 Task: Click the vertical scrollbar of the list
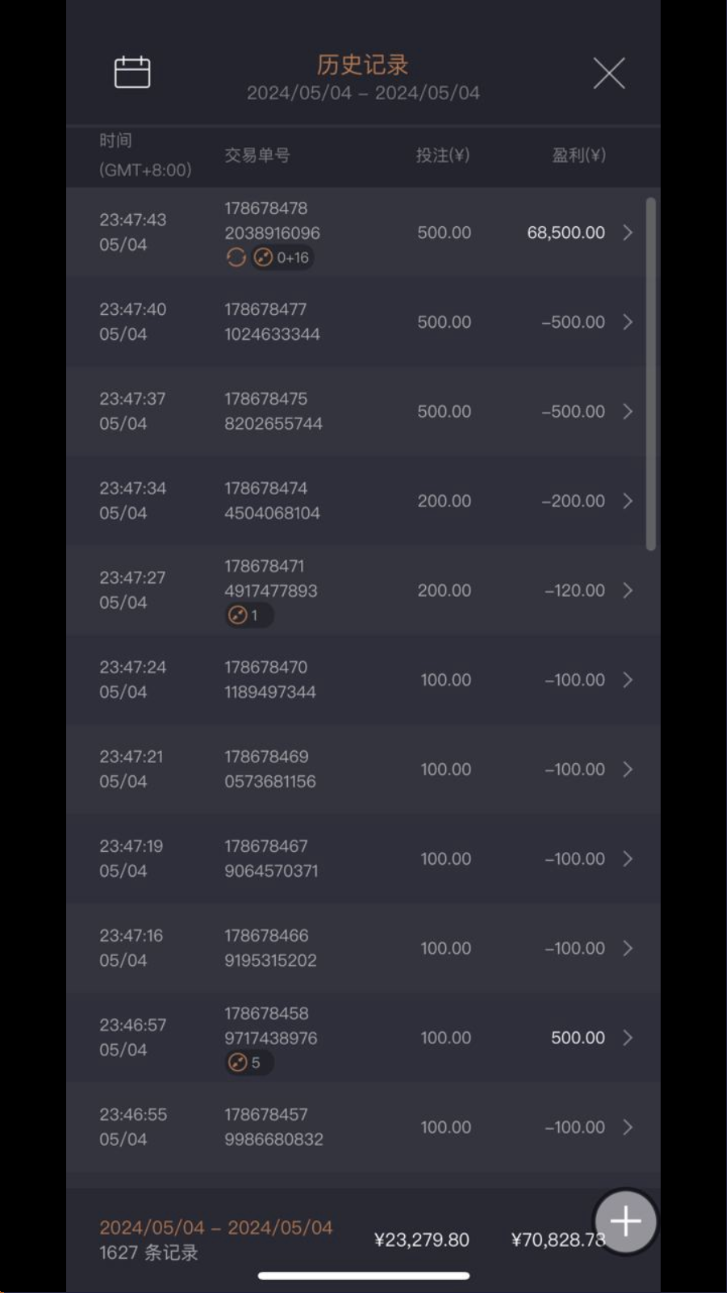pyautogui.click(x=651, y=373)
